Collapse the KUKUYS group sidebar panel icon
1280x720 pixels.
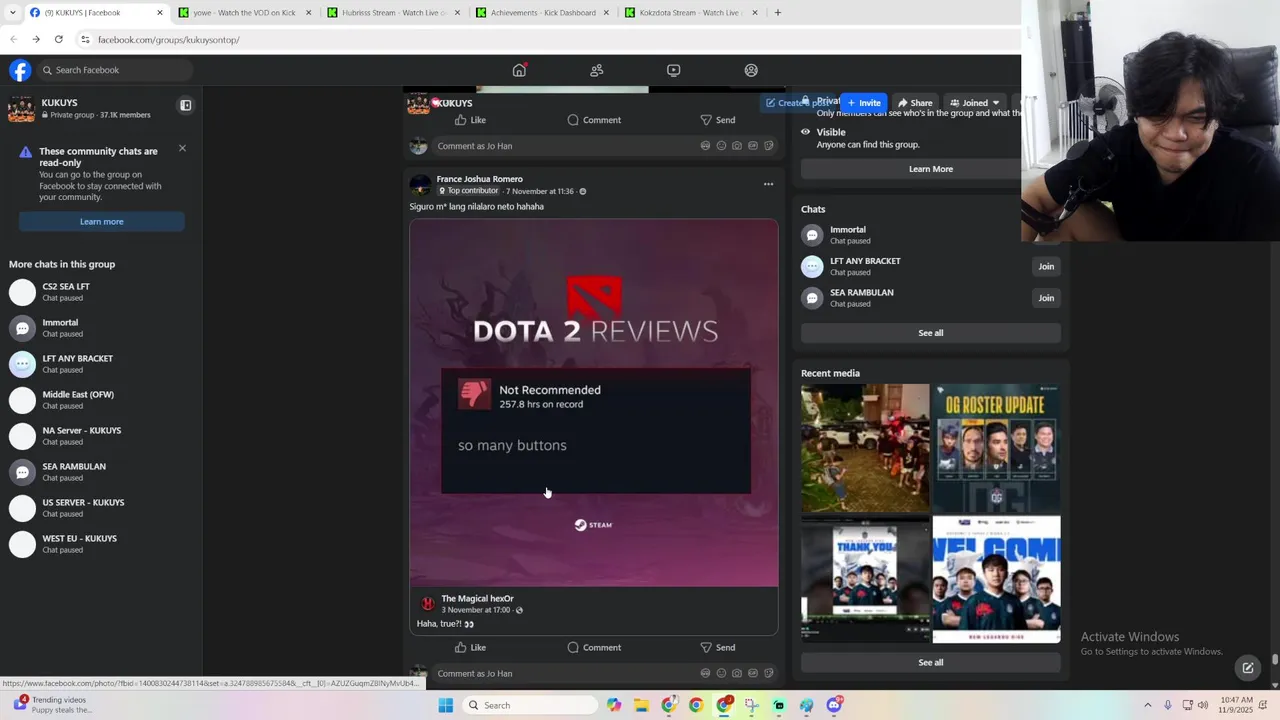coord(185,105)
